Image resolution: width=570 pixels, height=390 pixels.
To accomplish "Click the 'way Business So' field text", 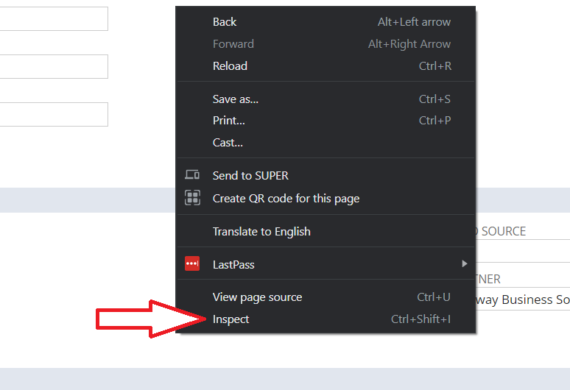I will pos(523,299).
